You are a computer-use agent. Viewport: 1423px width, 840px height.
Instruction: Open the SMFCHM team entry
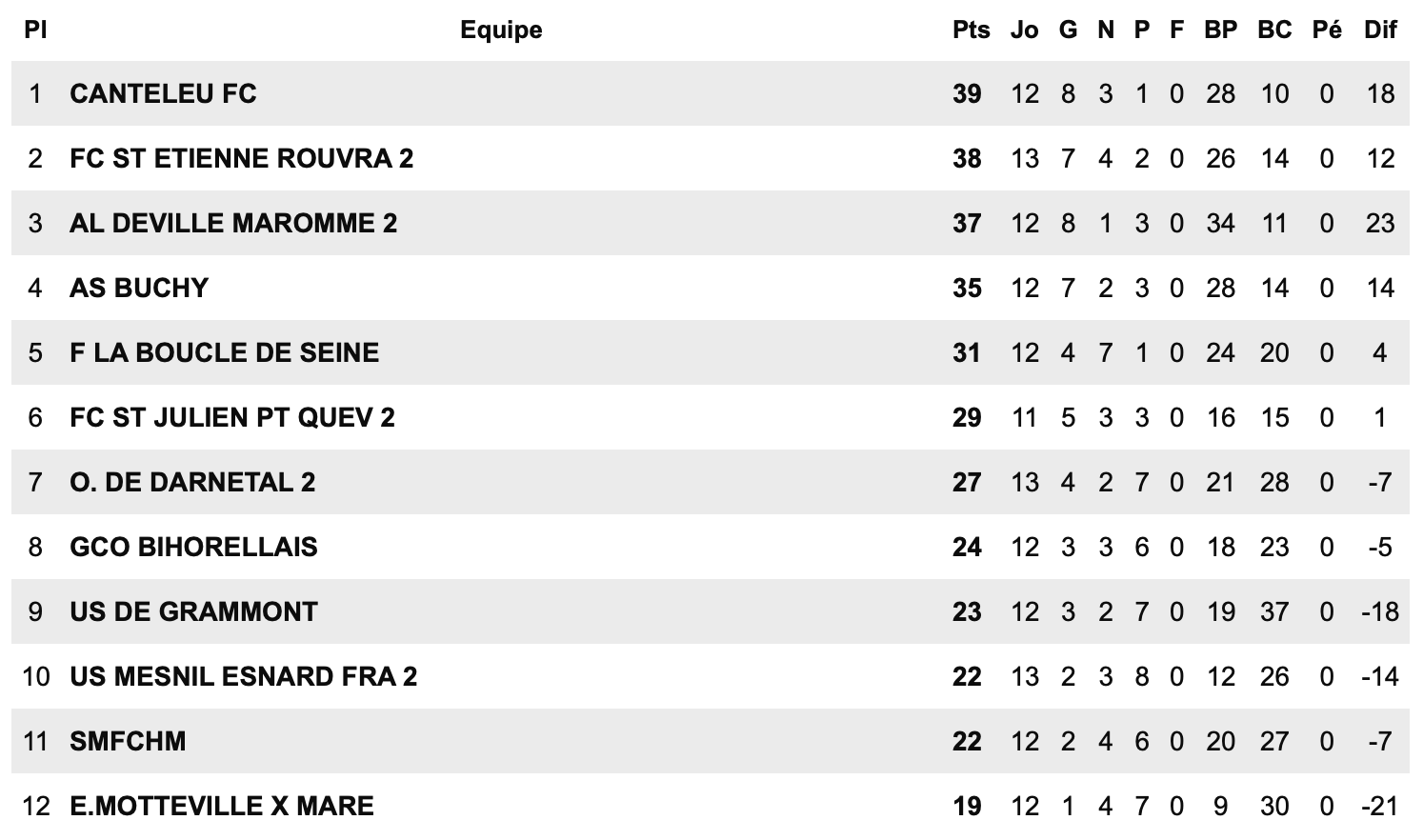128,741
